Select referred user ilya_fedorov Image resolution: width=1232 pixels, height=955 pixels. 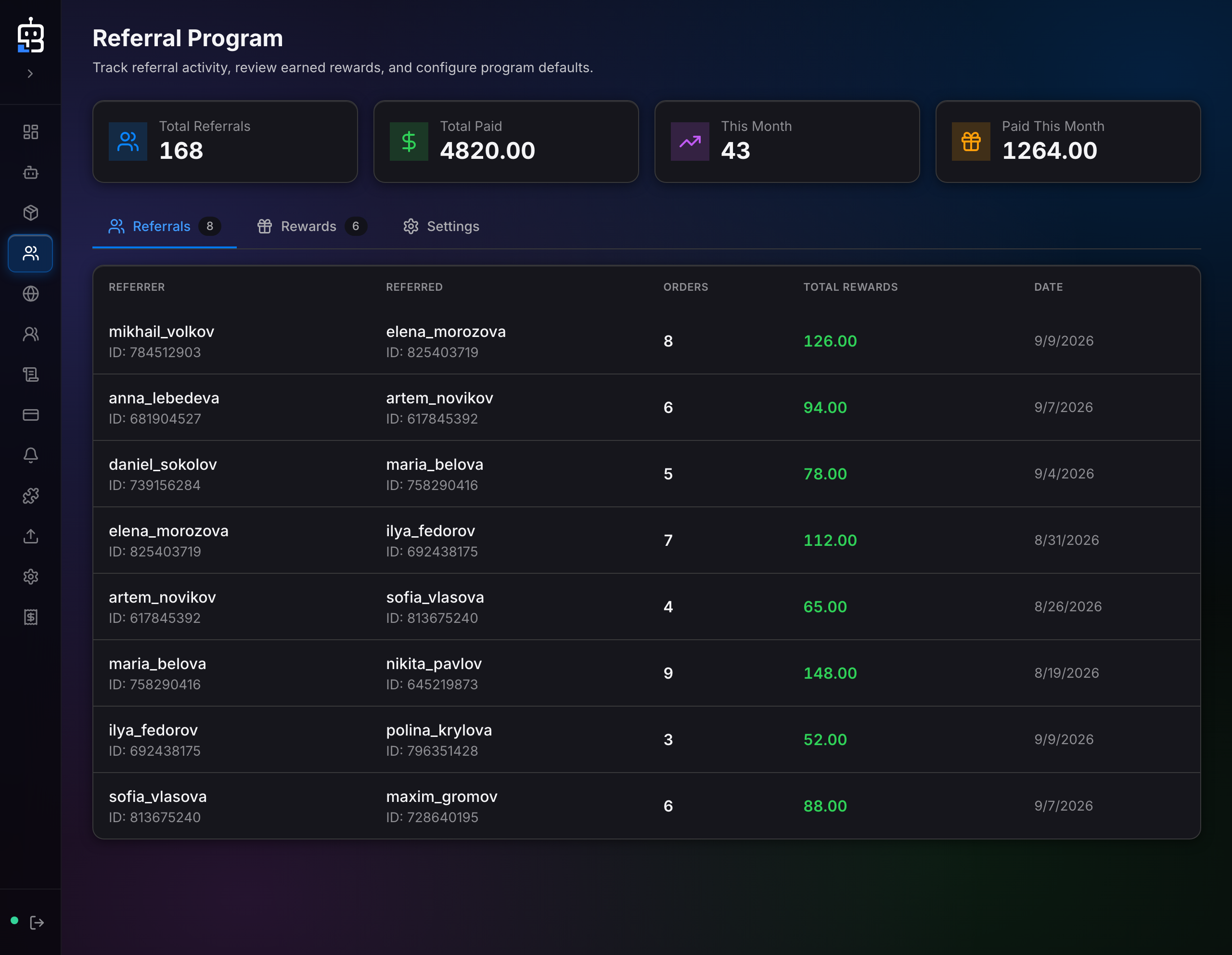point(430,531)
